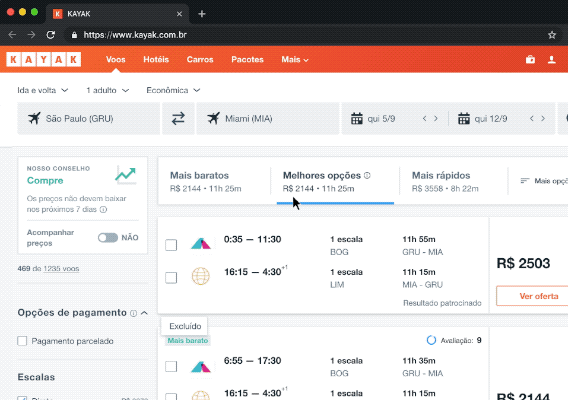The image size is (568, 400).
Task: Open the Econômica cabin class dropdown
Action: [173, 90]
